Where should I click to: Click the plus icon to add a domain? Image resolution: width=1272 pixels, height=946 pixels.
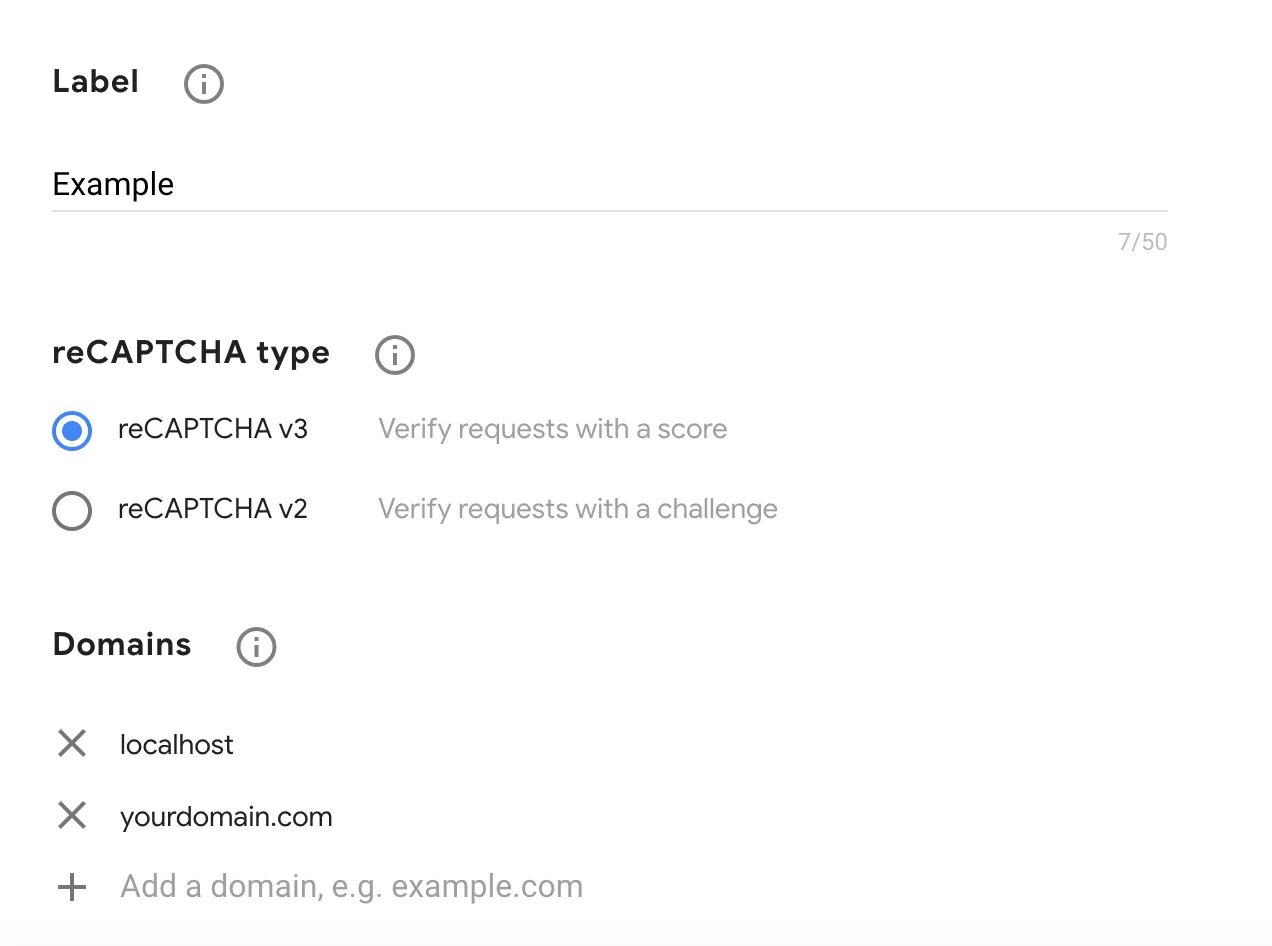pos(72,887)
